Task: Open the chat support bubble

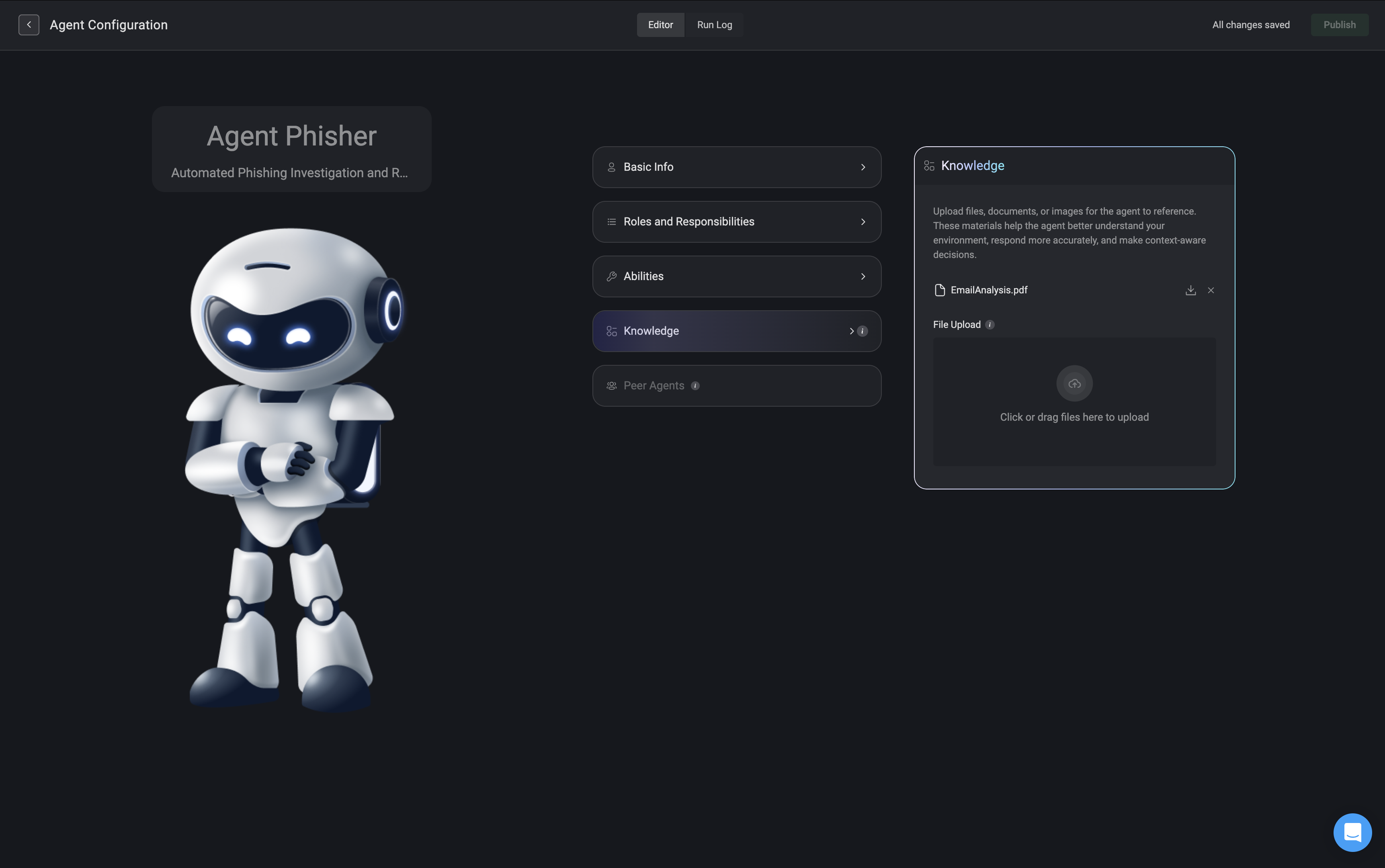Action: pos(1352,832)
